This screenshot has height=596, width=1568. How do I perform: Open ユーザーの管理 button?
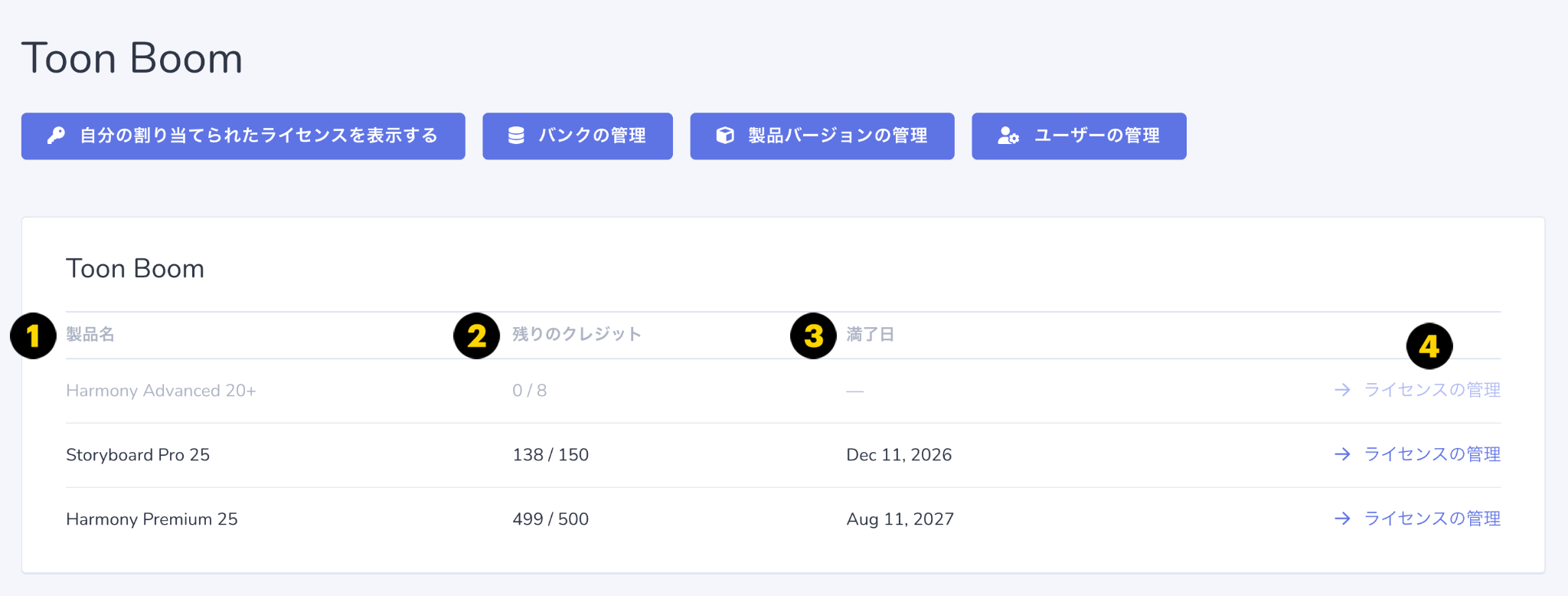(x=1079, y=136)
